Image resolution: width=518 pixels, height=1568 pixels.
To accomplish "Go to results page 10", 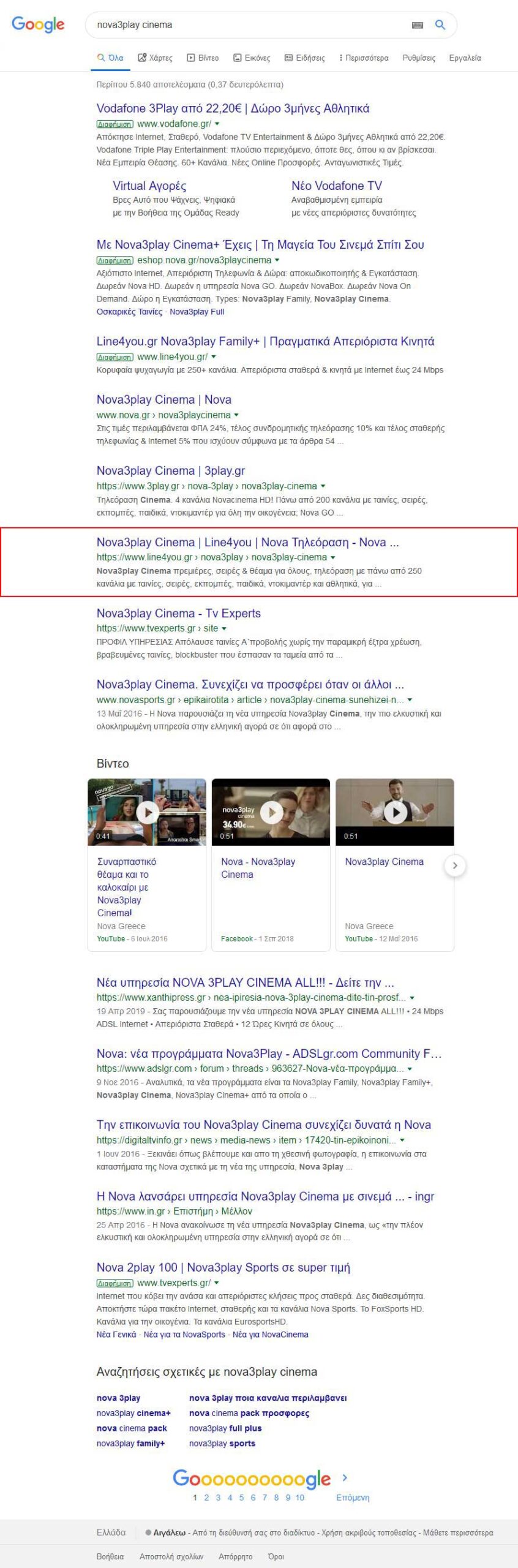I will pos(299,1498).
